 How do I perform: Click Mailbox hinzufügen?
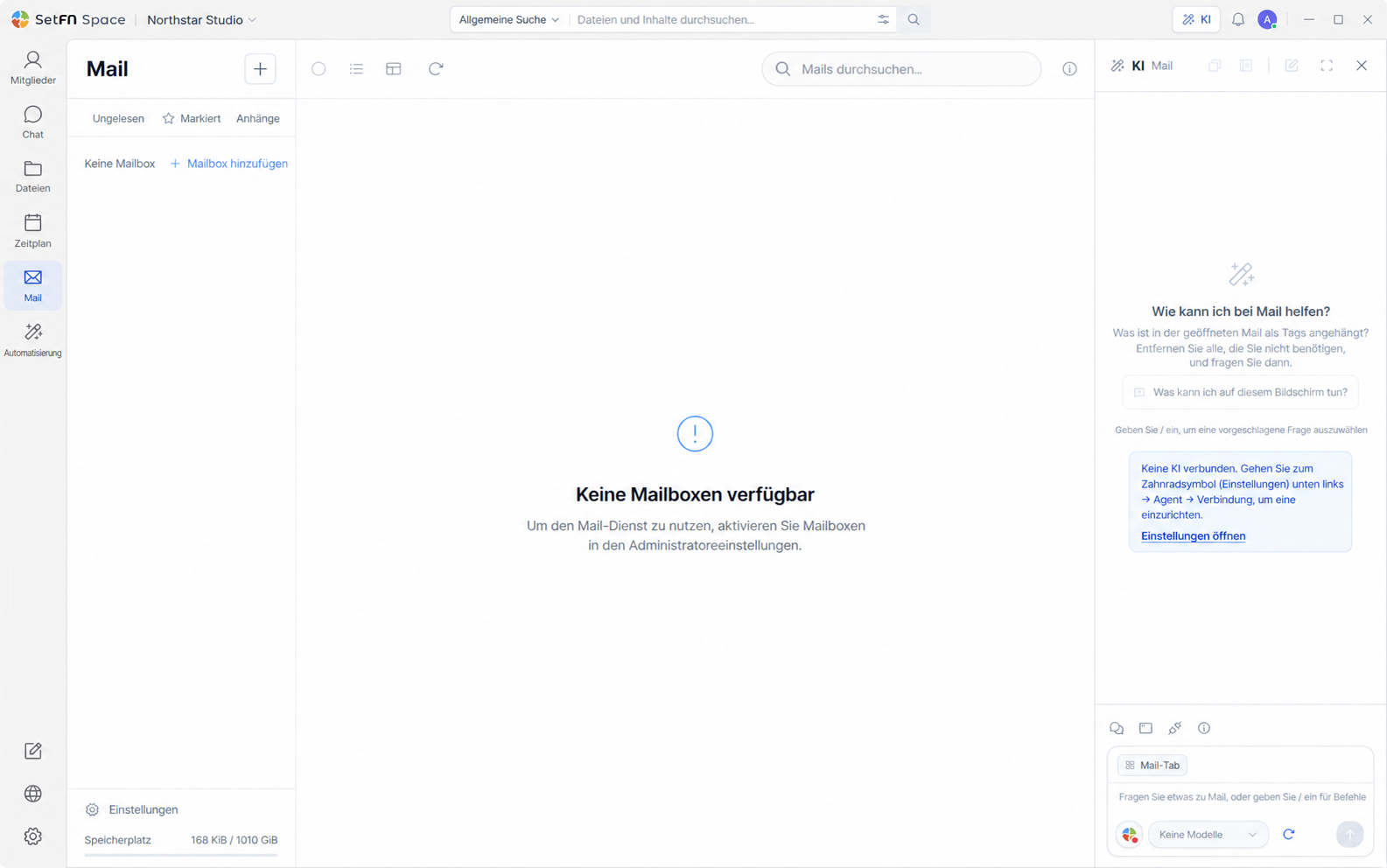228,164
